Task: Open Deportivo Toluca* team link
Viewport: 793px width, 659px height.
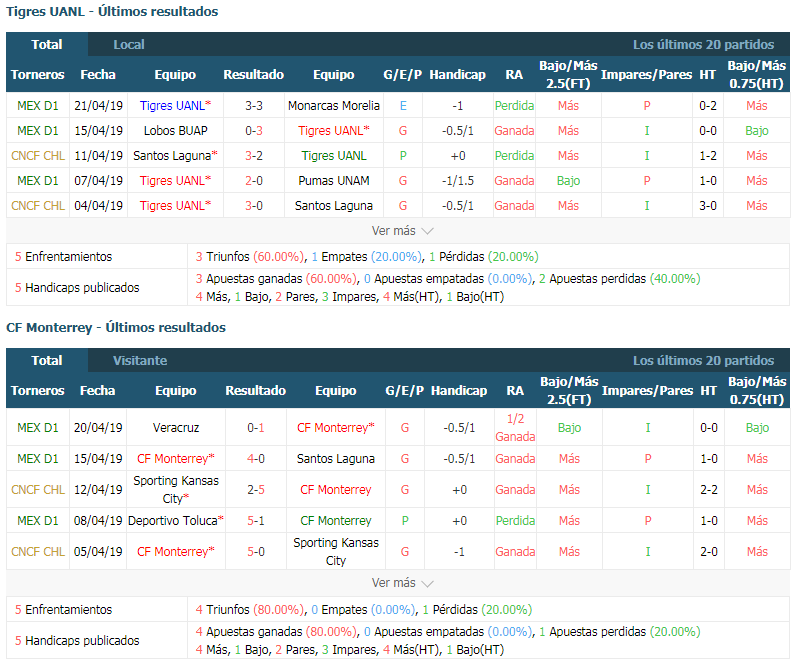Action: point(176,520)
